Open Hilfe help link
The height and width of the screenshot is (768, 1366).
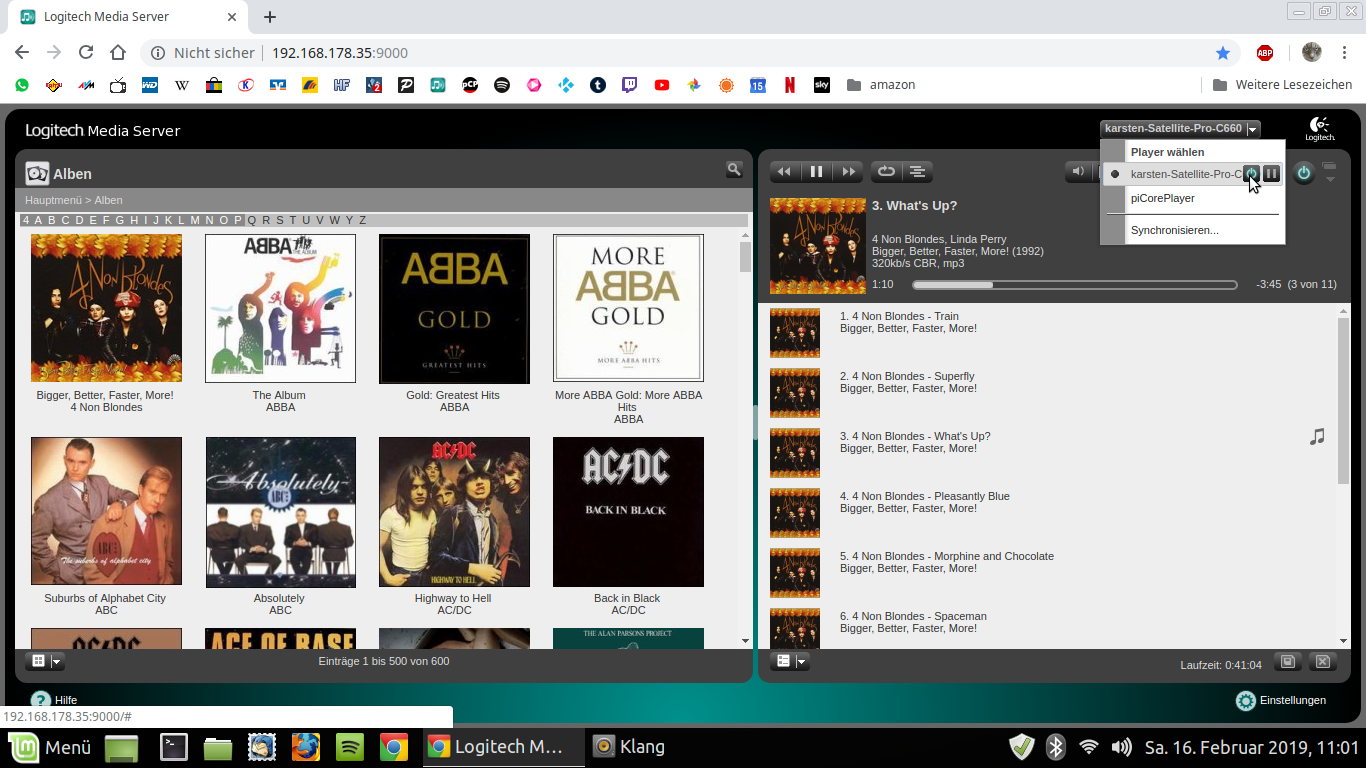[54, 700]
